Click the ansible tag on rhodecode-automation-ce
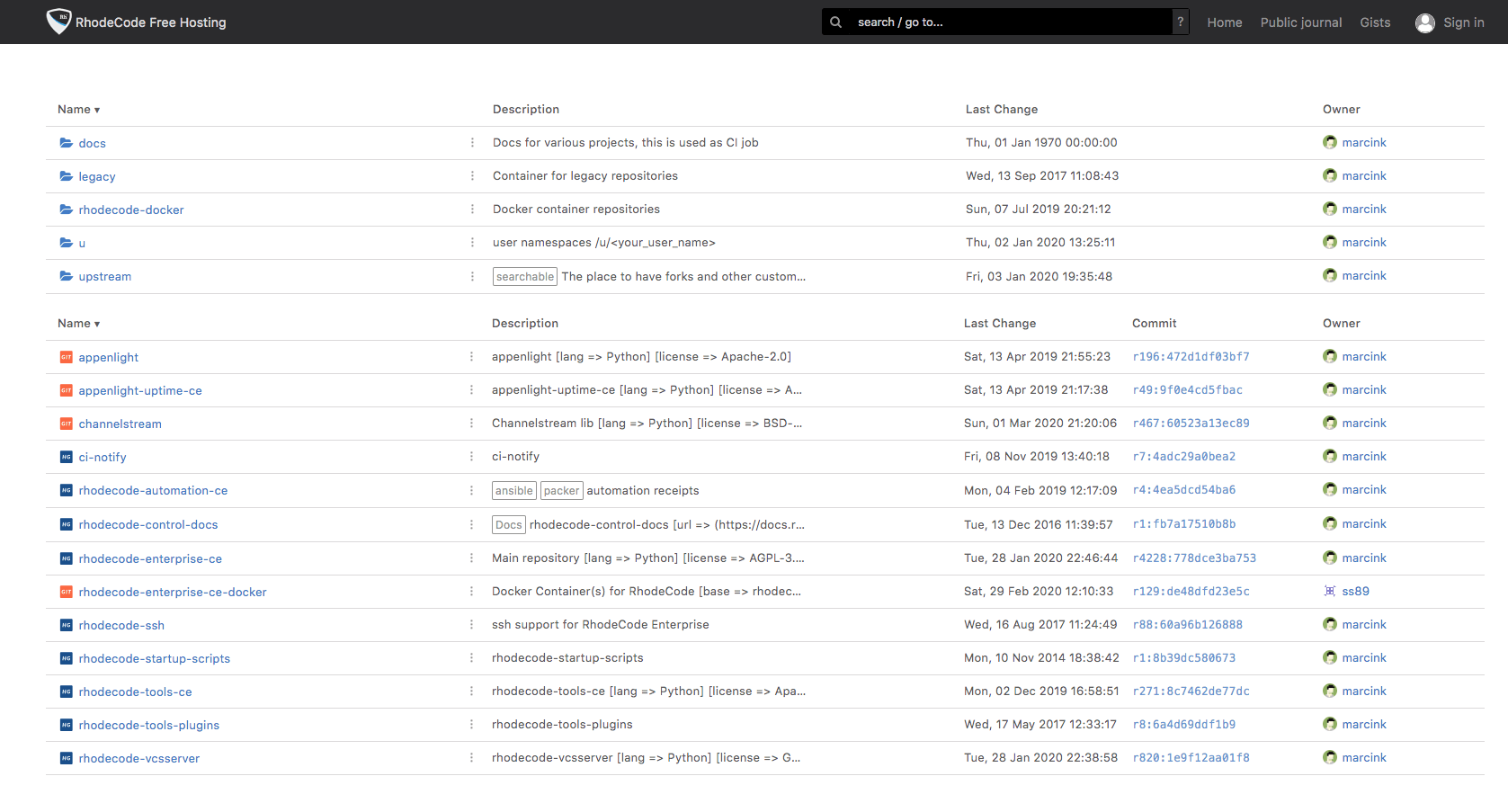 click(x=514, y=491)
